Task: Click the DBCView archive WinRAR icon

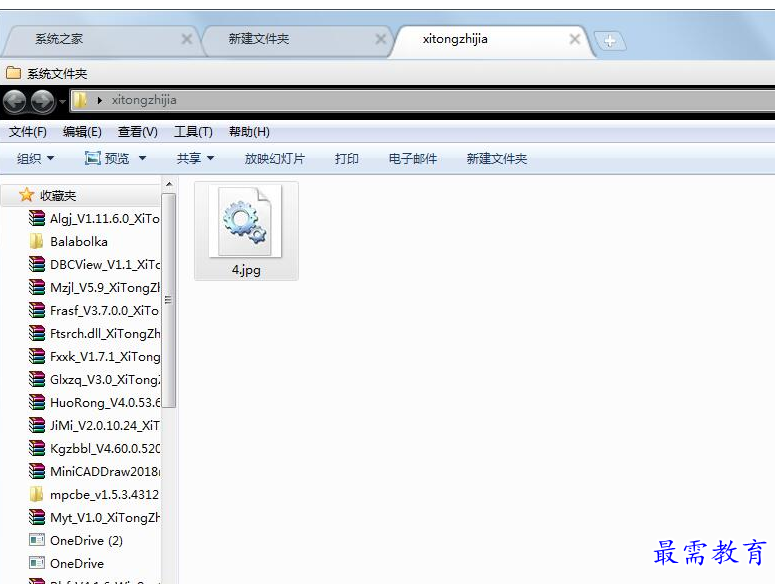Action: tap(37, 264)
